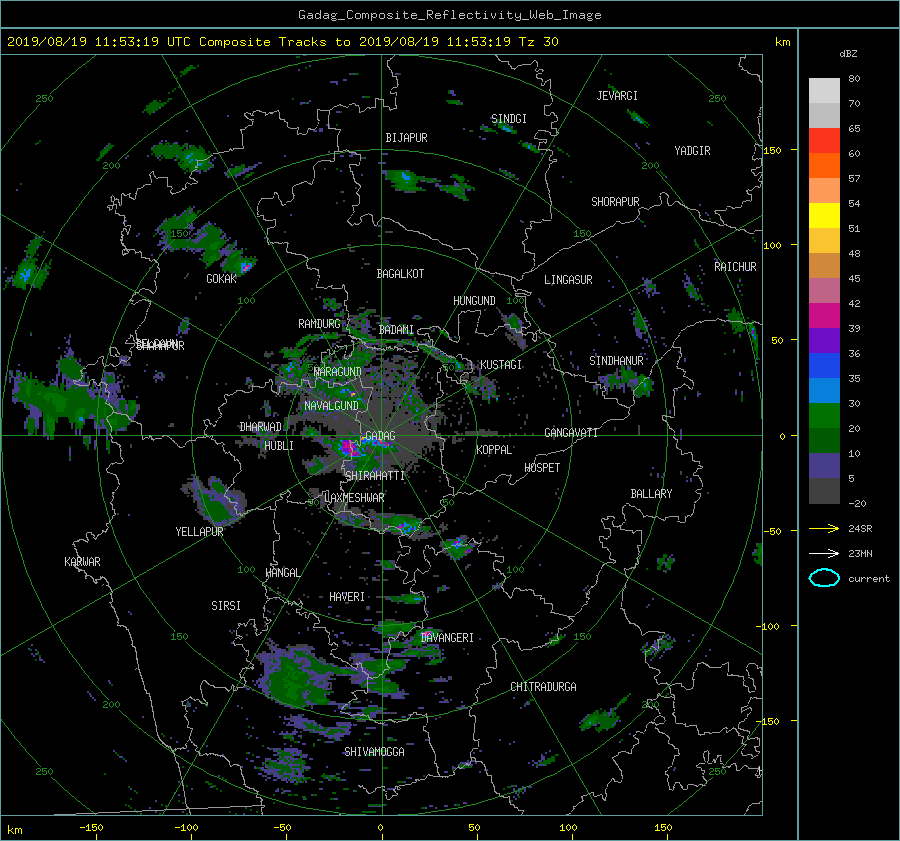Screen dimensions: 900x841
Task: Click the cyan 'current' ellipse legend symbol
Action: (x=824, y=578)
